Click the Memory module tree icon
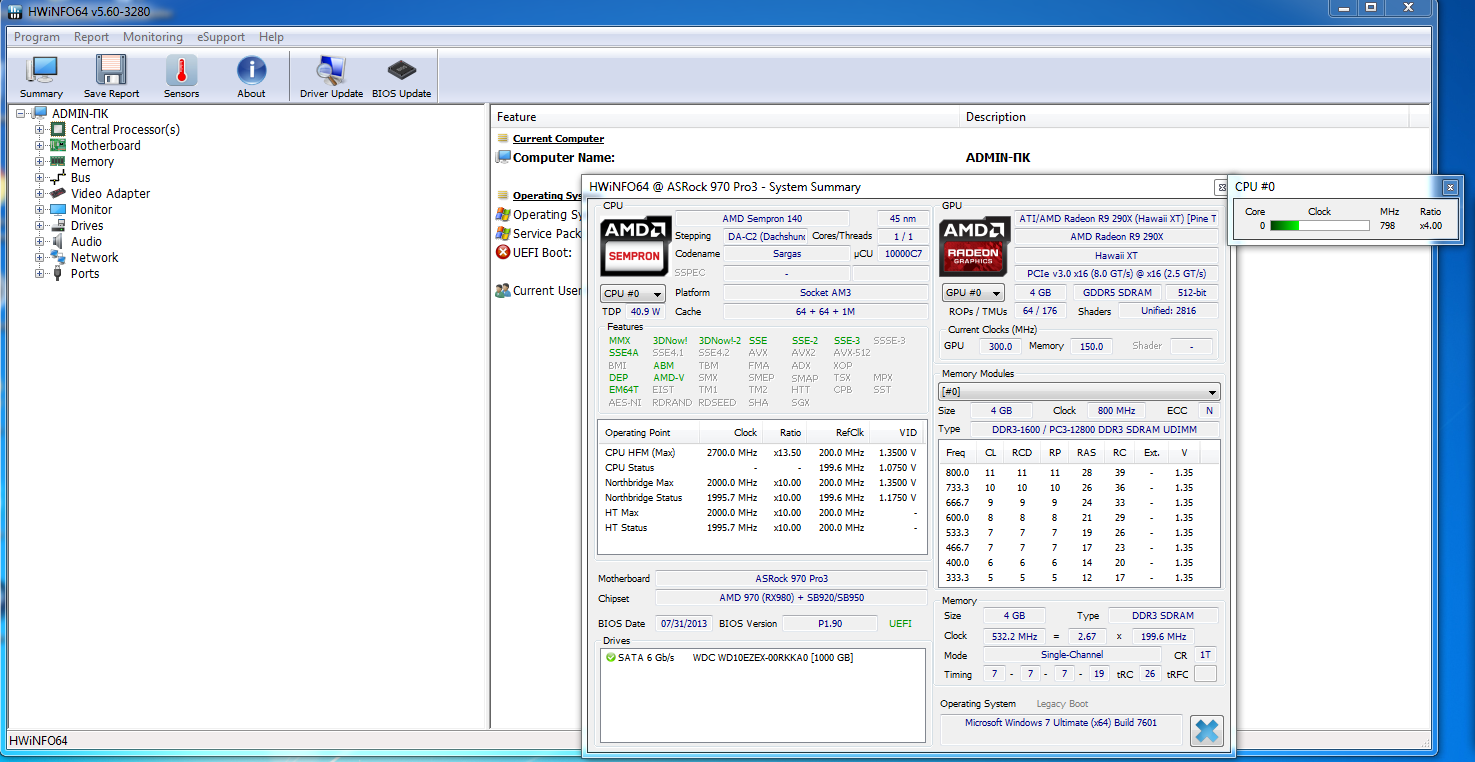The image size is (1475, 762). coord(58,161)
